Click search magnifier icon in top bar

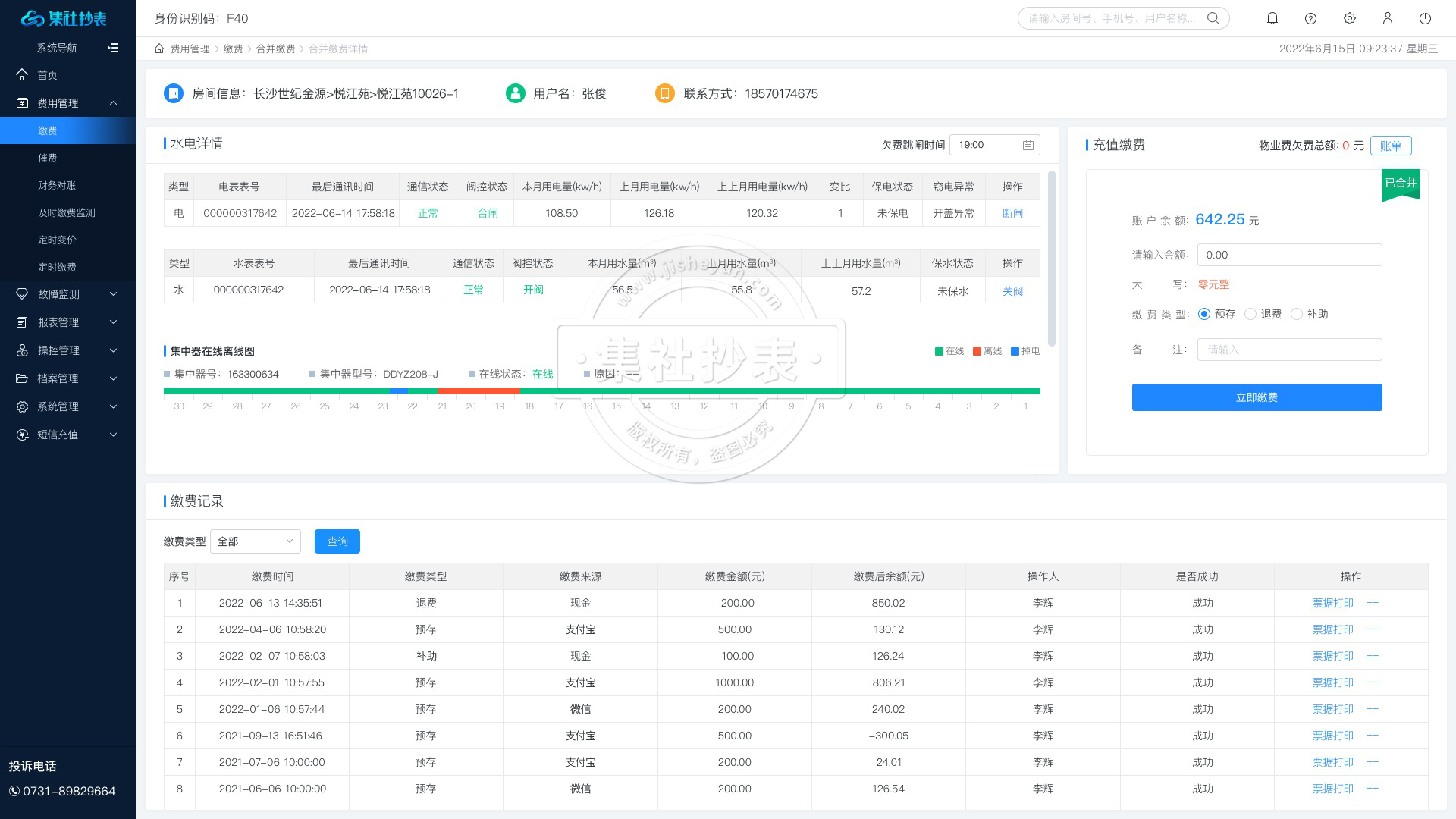click(x=1213, y=18)
